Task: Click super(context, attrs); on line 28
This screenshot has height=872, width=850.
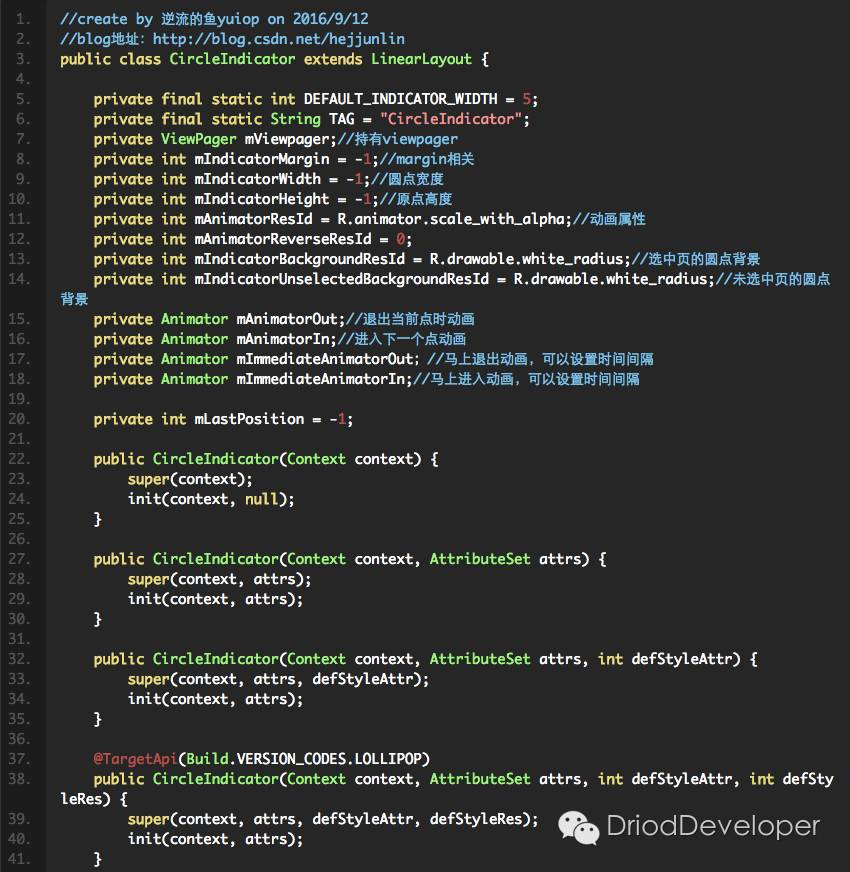Action: (x=219, y=579)
